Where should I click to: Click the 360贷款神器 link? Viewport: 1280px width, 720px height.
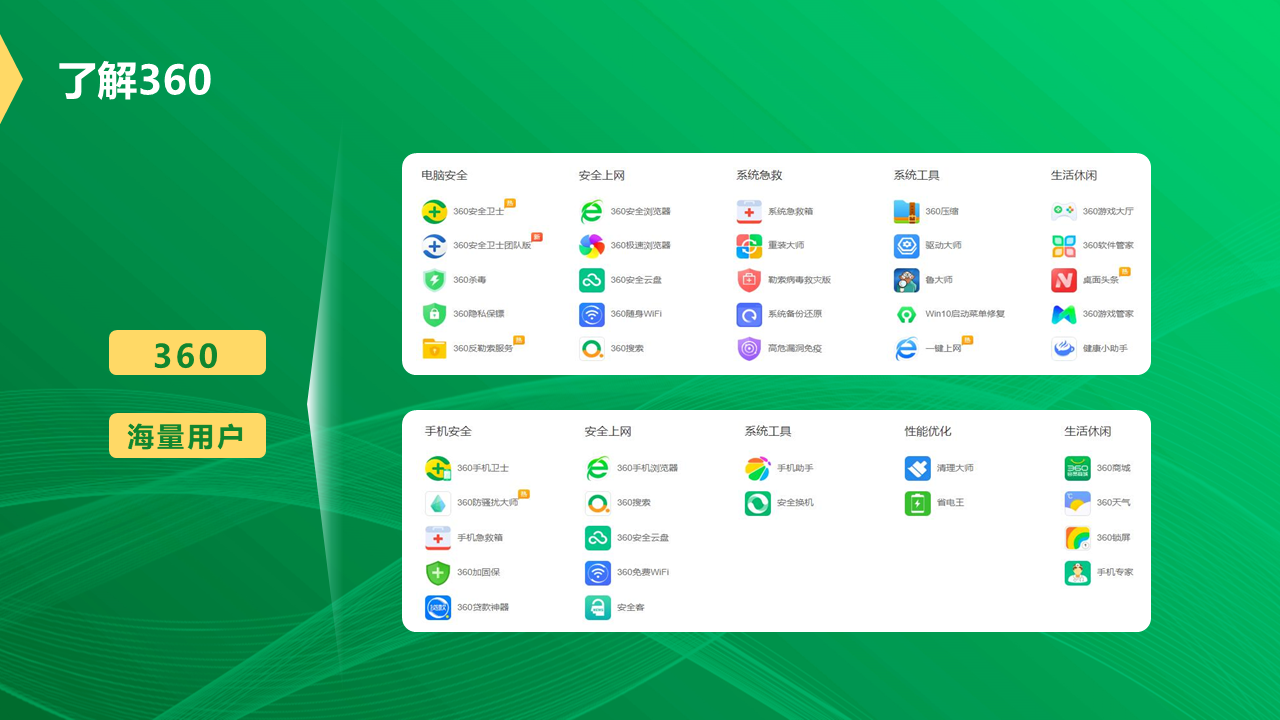[483, 607]
